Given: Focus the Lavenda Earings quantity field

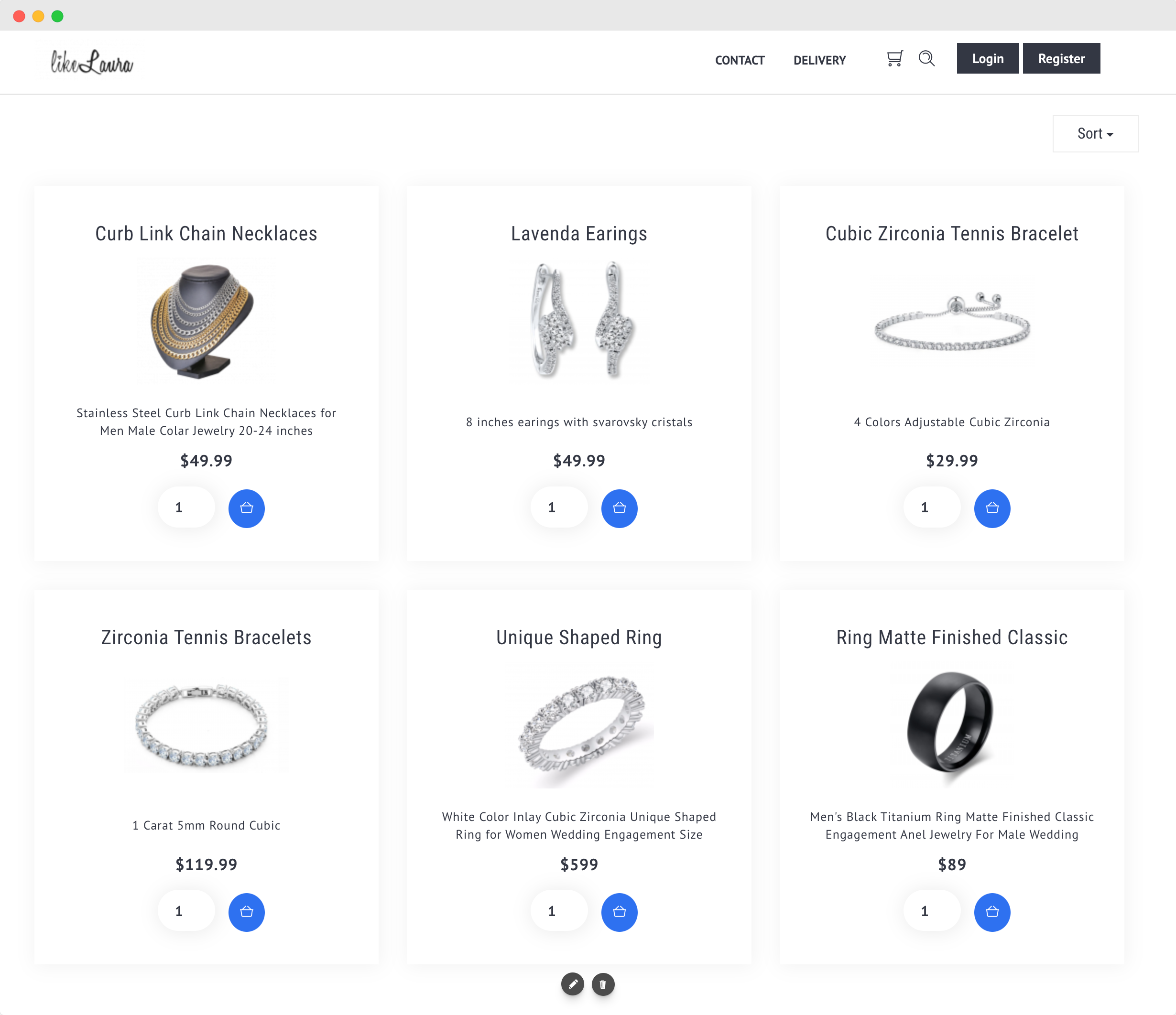Looking at the screenshot, I should (x=559, y=507).
